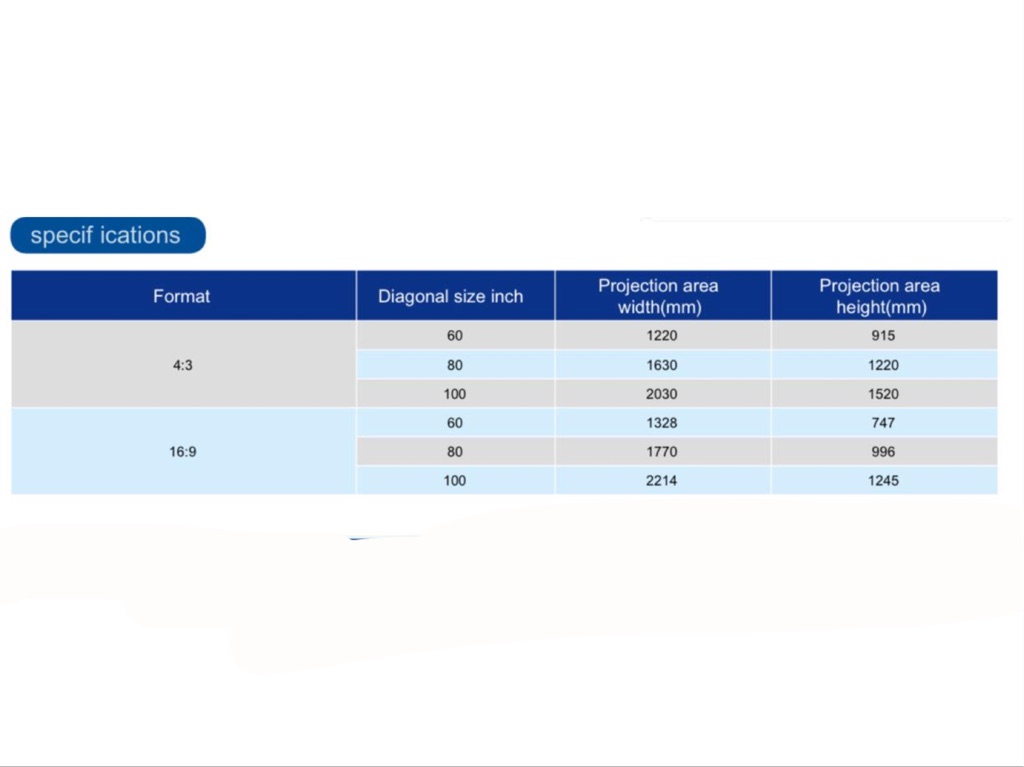Screen dimensions: 1024x767
Task: Select the 996 height cell
Action: [883, 452]
